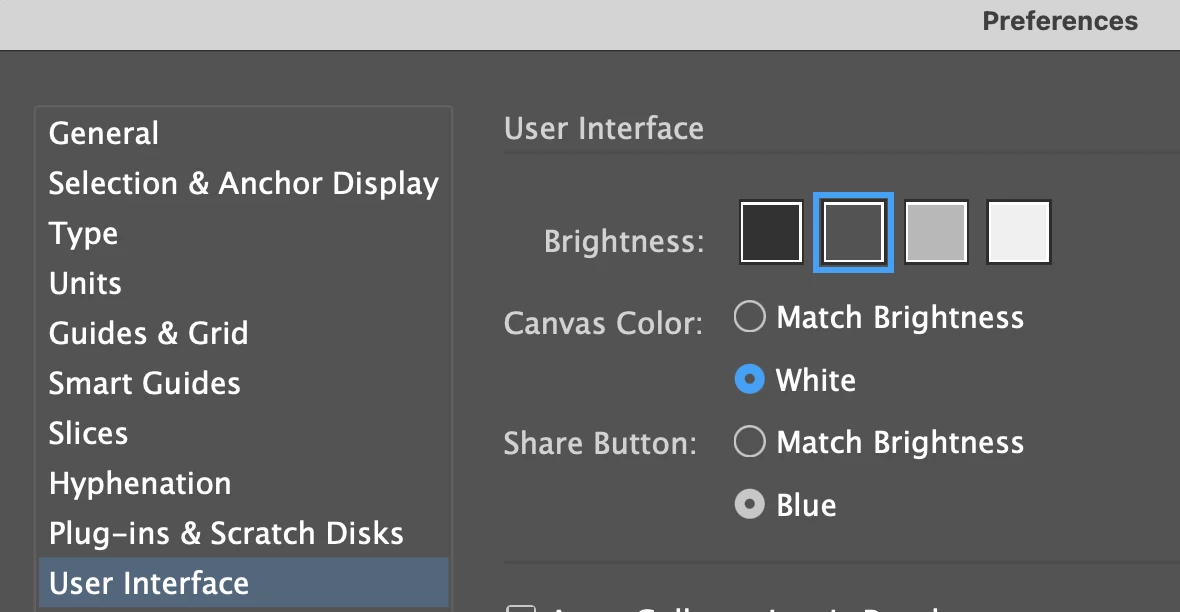Choose the medium dark brightness swatch
1180x612 pixels.
853,233
